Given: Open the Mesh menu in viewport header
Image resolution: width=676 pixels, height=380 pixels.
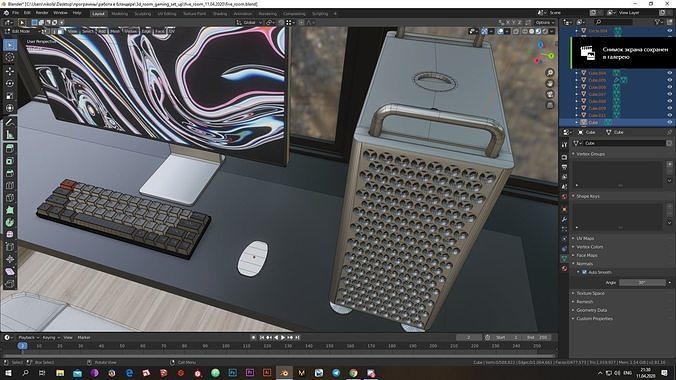Looking at the screenshot, I should 115,31.
